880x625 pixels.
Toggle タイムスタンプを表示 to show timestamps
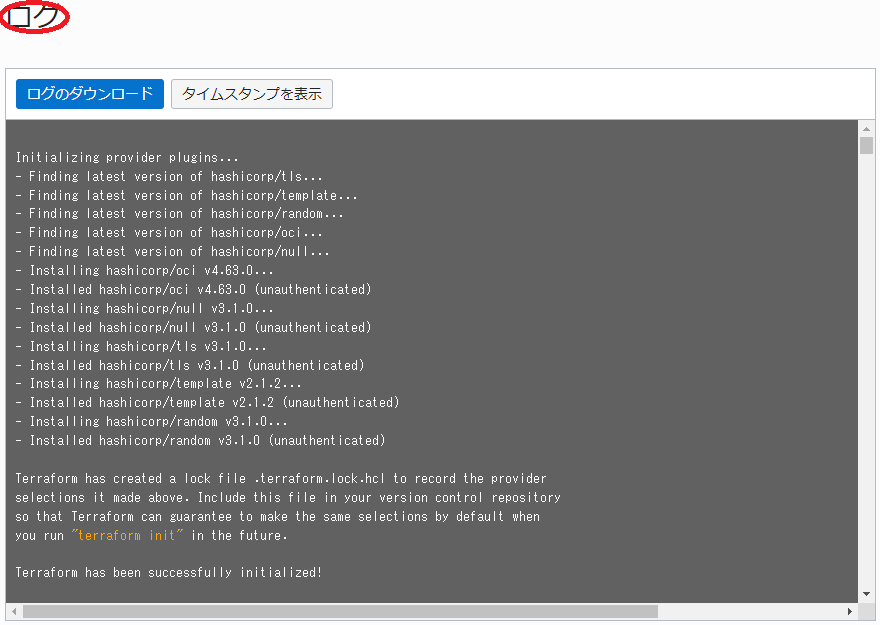pyautogui.click(x=252, y=94)
